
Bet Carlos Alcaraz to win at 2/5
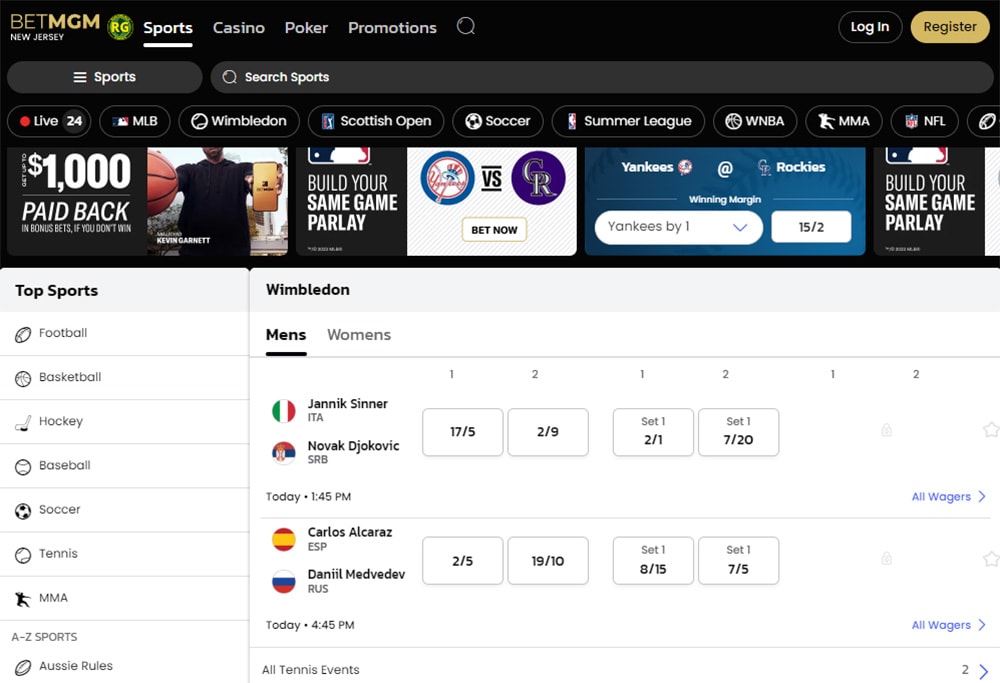coord(462,561)
